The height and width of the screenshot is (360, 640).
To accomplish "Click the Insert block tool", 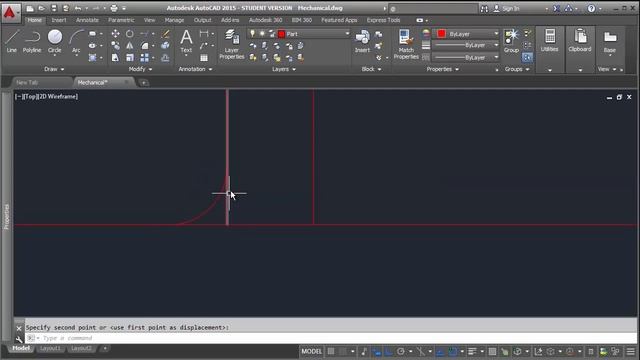I will click(x=362, y=41).
